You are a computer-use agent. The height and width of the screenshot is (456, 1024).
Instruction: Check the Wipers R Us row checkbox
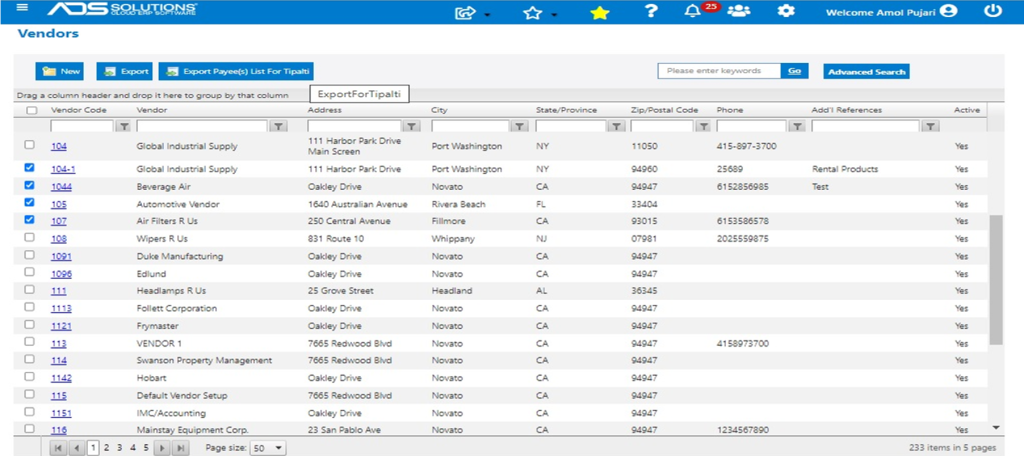click(29, 238)
